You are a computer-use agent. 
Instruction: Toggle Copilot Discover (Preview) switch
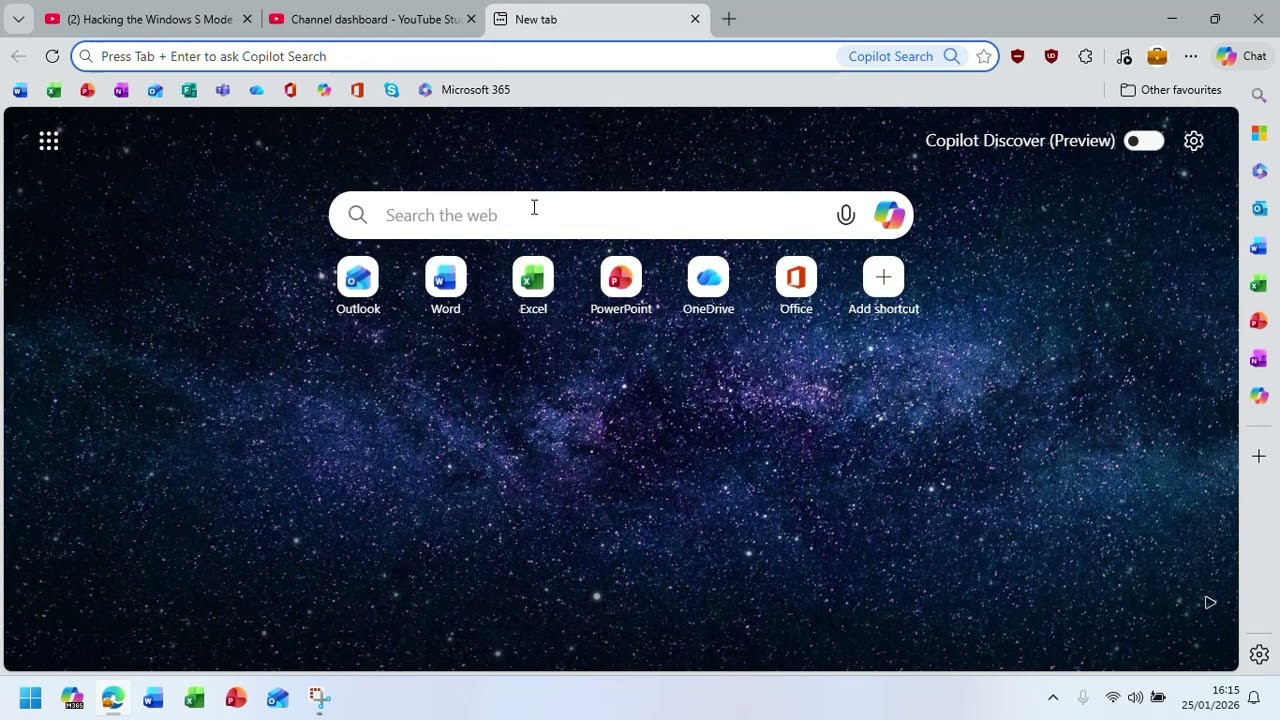point(1144,141)
